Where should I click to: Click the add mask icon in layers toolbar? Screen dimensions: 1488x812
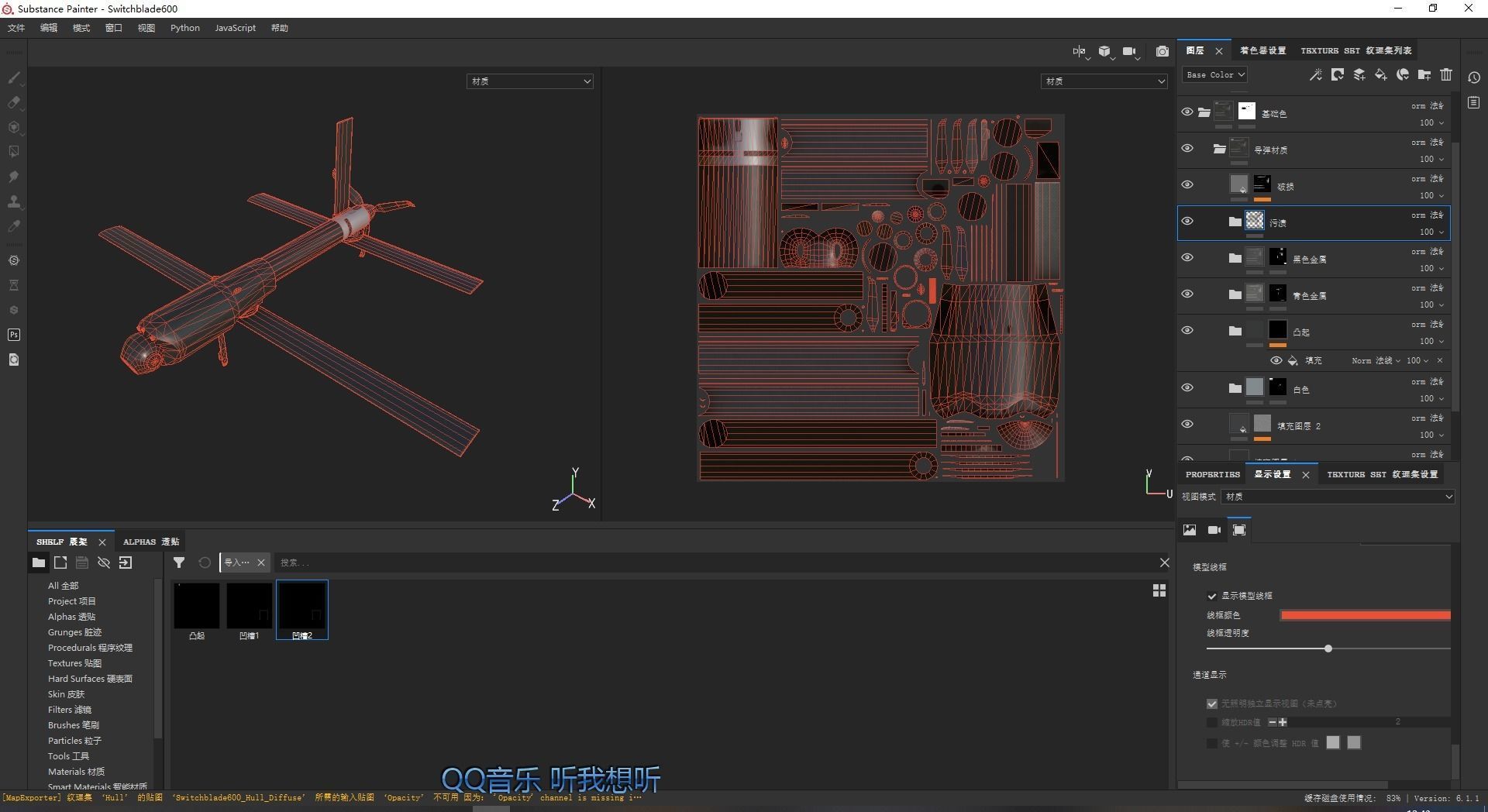pos(1337,74)
